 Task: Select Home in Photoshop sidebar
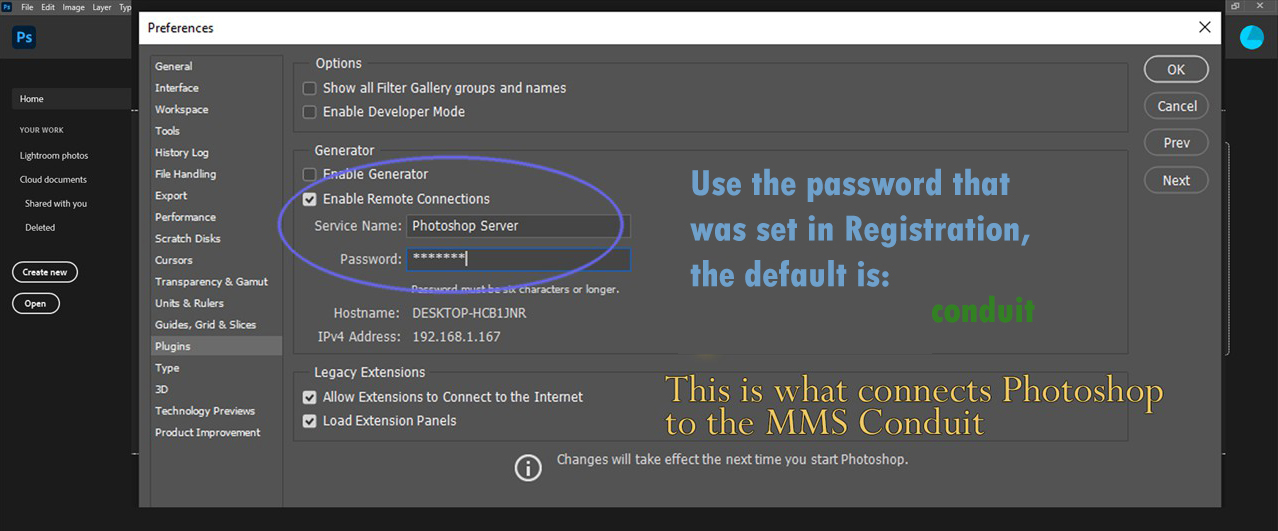(x=71, y=99)
